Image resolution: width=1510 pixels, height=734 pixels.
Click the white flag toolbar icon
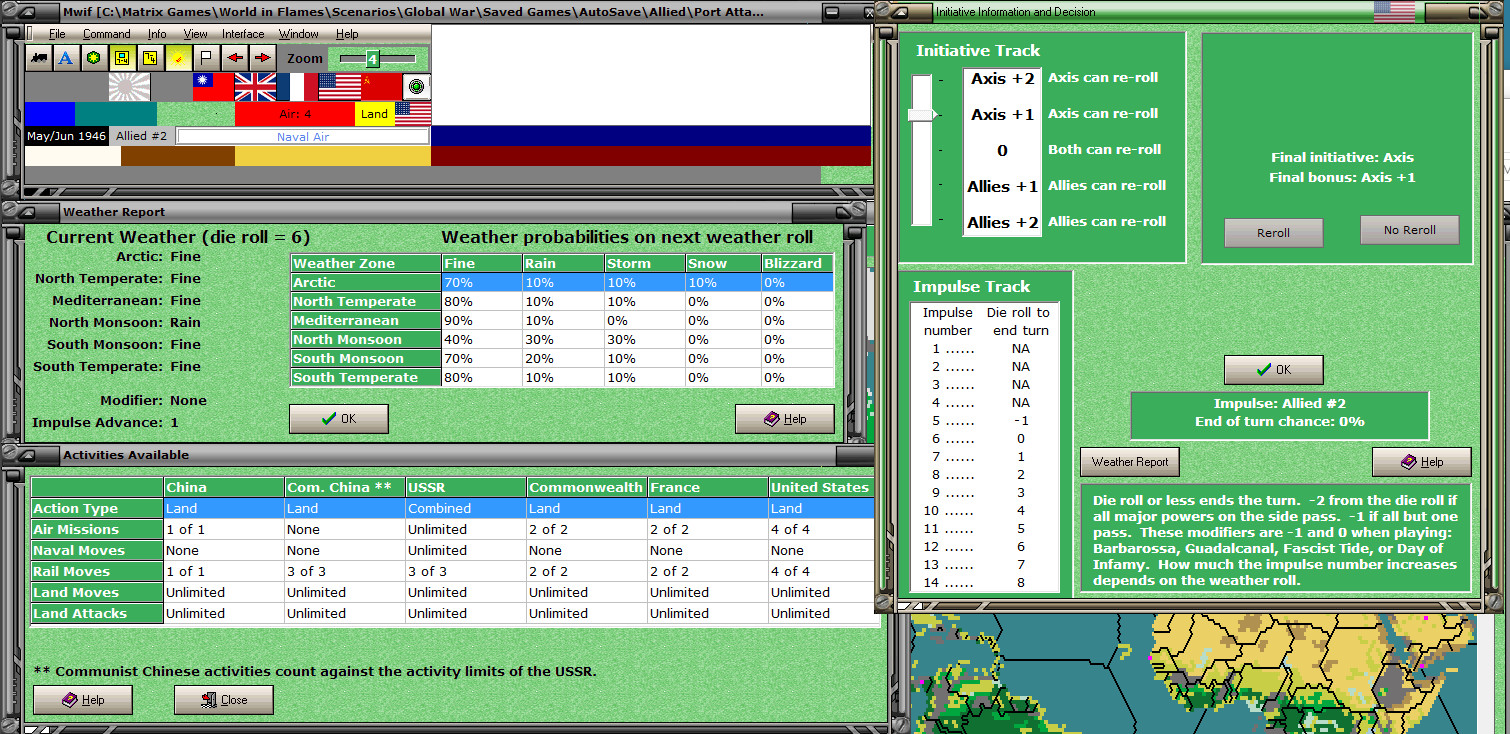(206, 58)
